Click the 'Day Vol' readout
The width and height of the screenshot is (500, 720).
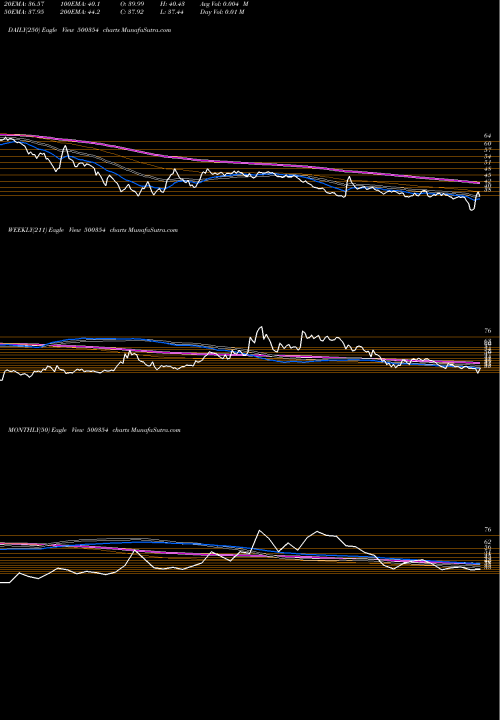point(222,12)
